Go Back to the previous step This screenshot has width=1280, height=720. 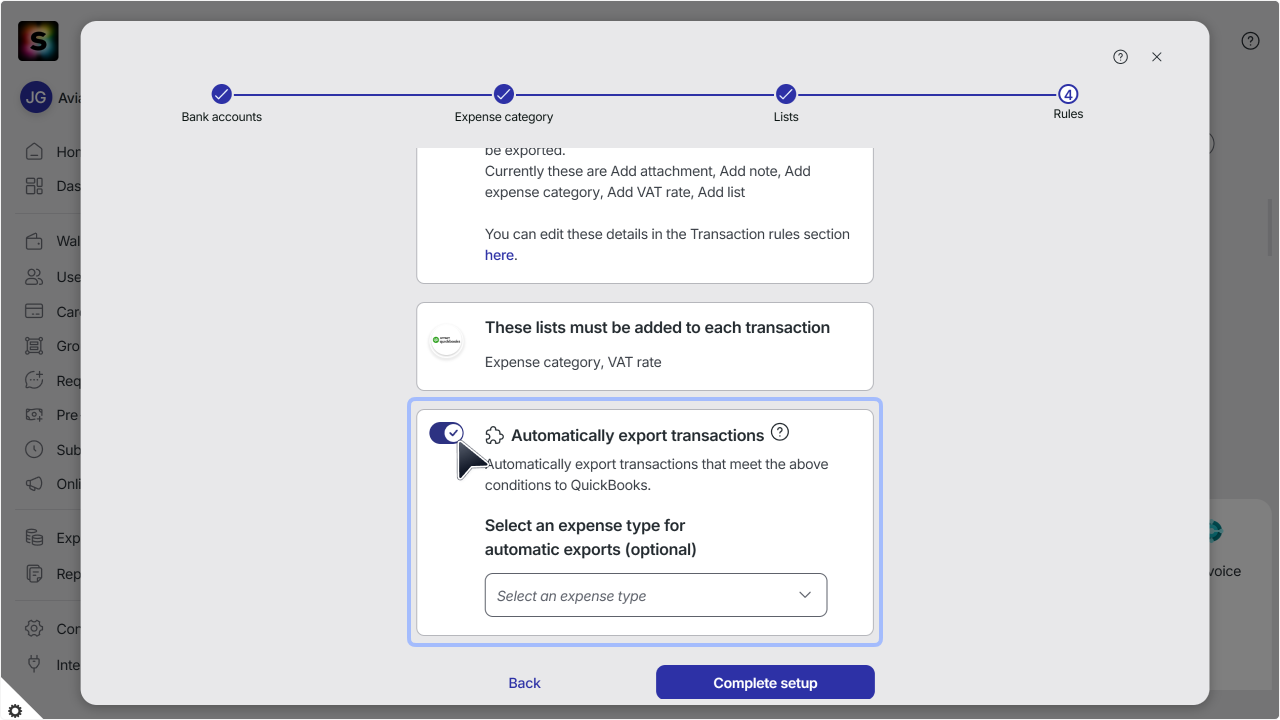[x=524, y=683]
